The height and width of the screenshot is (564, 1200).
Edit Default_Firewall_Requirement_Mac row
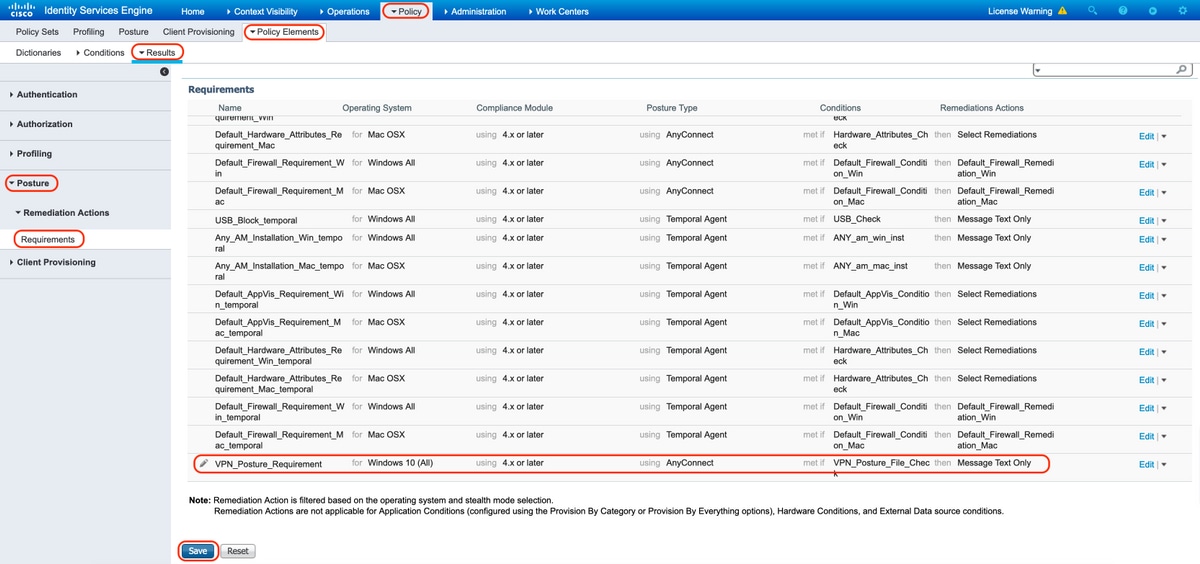pos(1146,193)
